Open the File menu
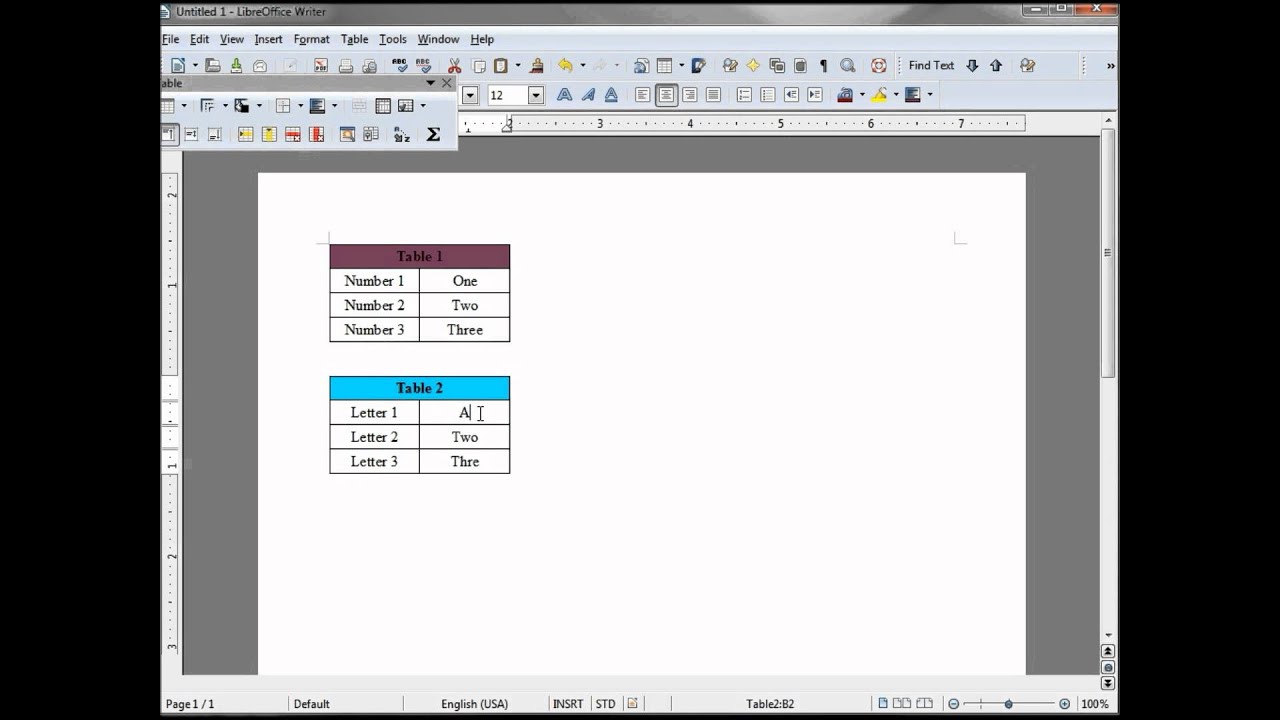Viewport: 1280px width, 720px height. (171, 39)
